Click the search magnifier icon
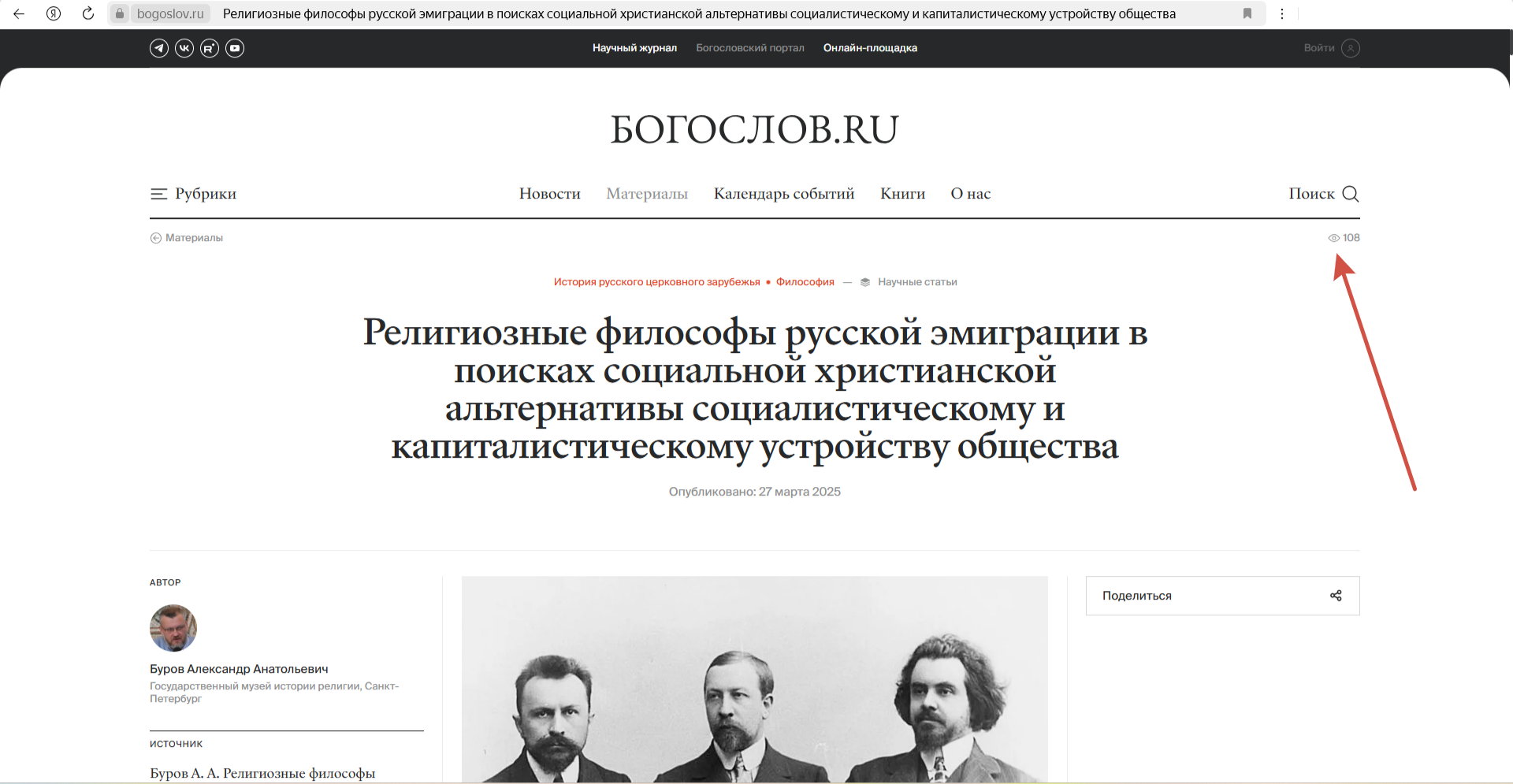The height and width of the screenshot is (784, 1513). coord(1351,194)
